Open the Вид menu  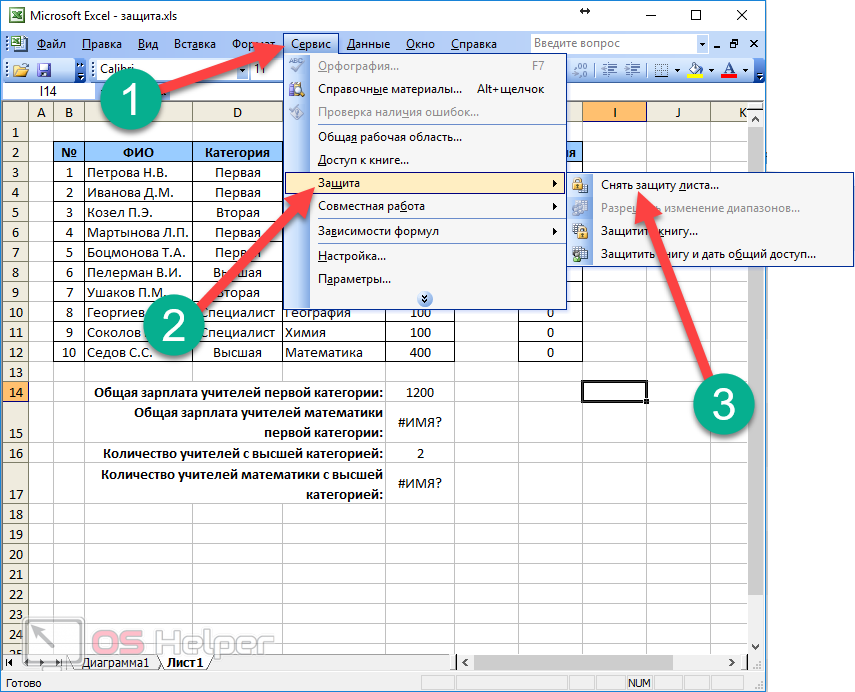[148, 44]
